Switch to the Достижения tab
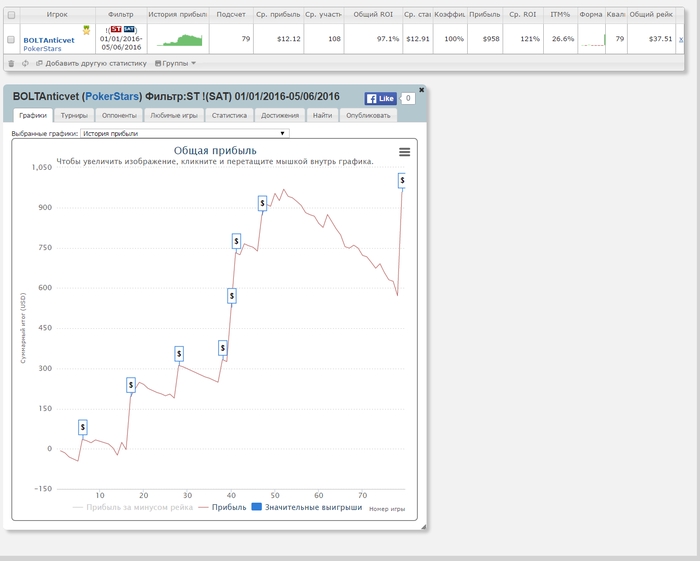700x561 pixels. [x=280, y=115]
